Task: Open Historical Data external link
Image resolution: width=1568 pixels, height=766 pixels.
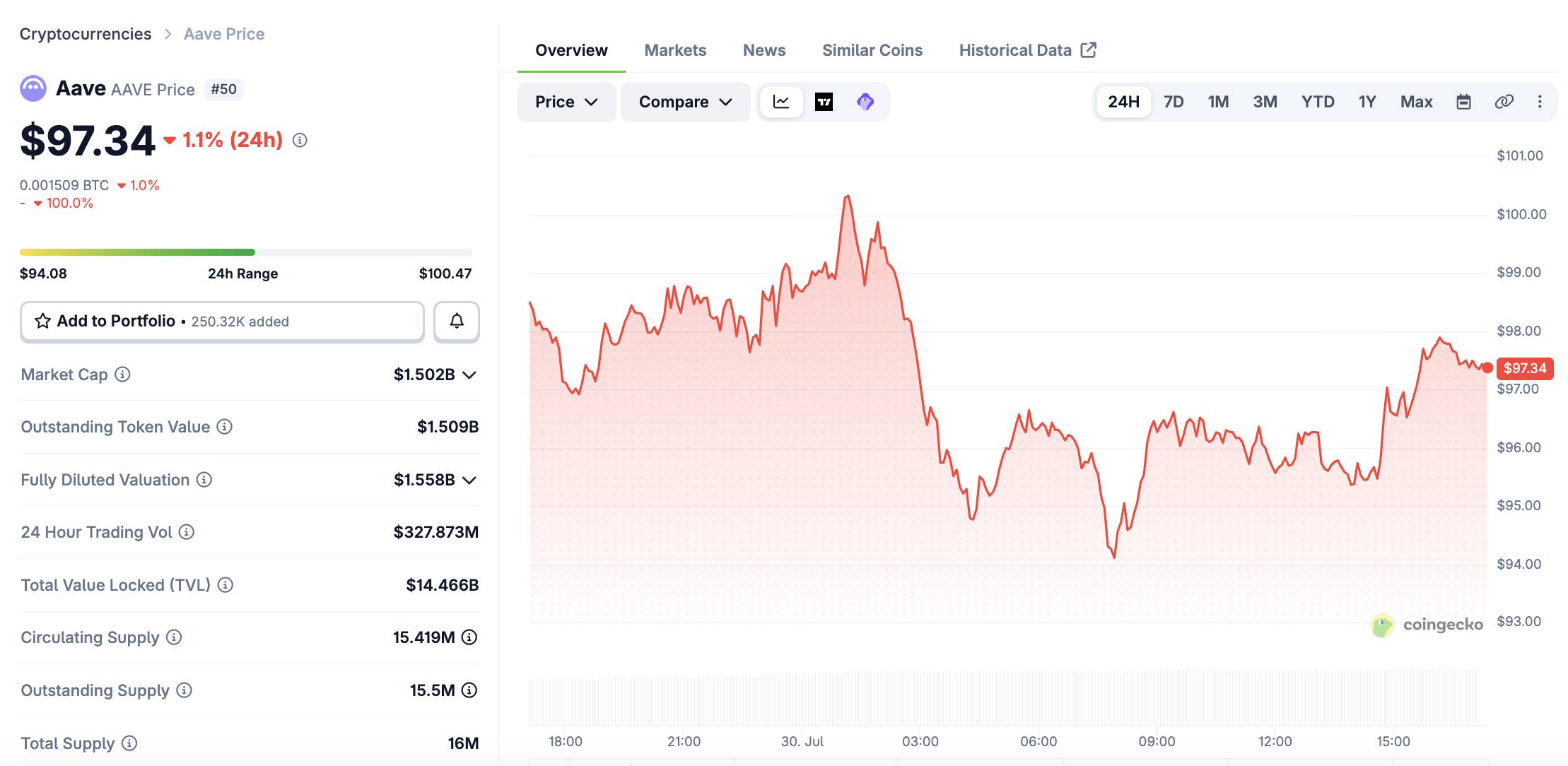Action: pos(1027,50)
